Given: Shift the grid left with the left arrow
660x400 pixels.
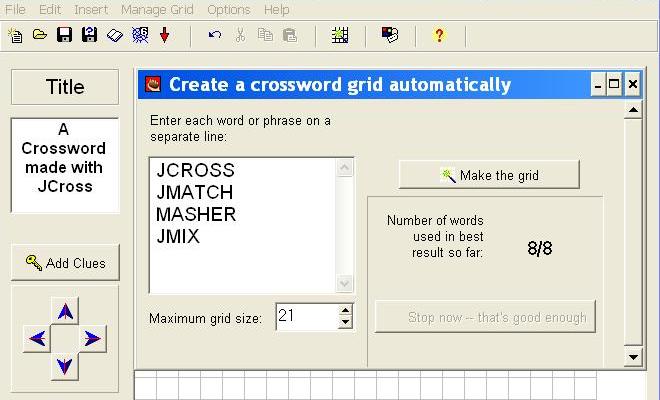Looking at the screenshot, I should [x=37, y=339].
